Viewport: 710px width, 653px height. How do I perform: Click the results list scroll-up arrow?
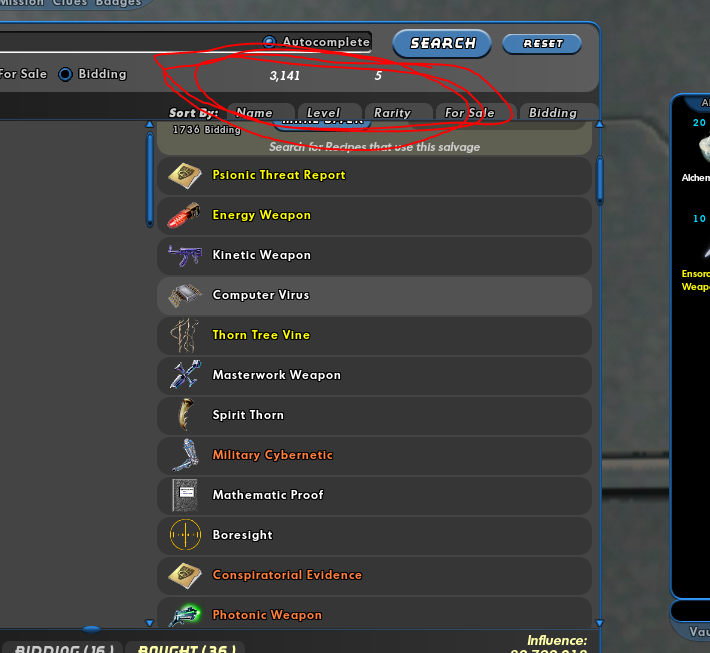point(600,124)
